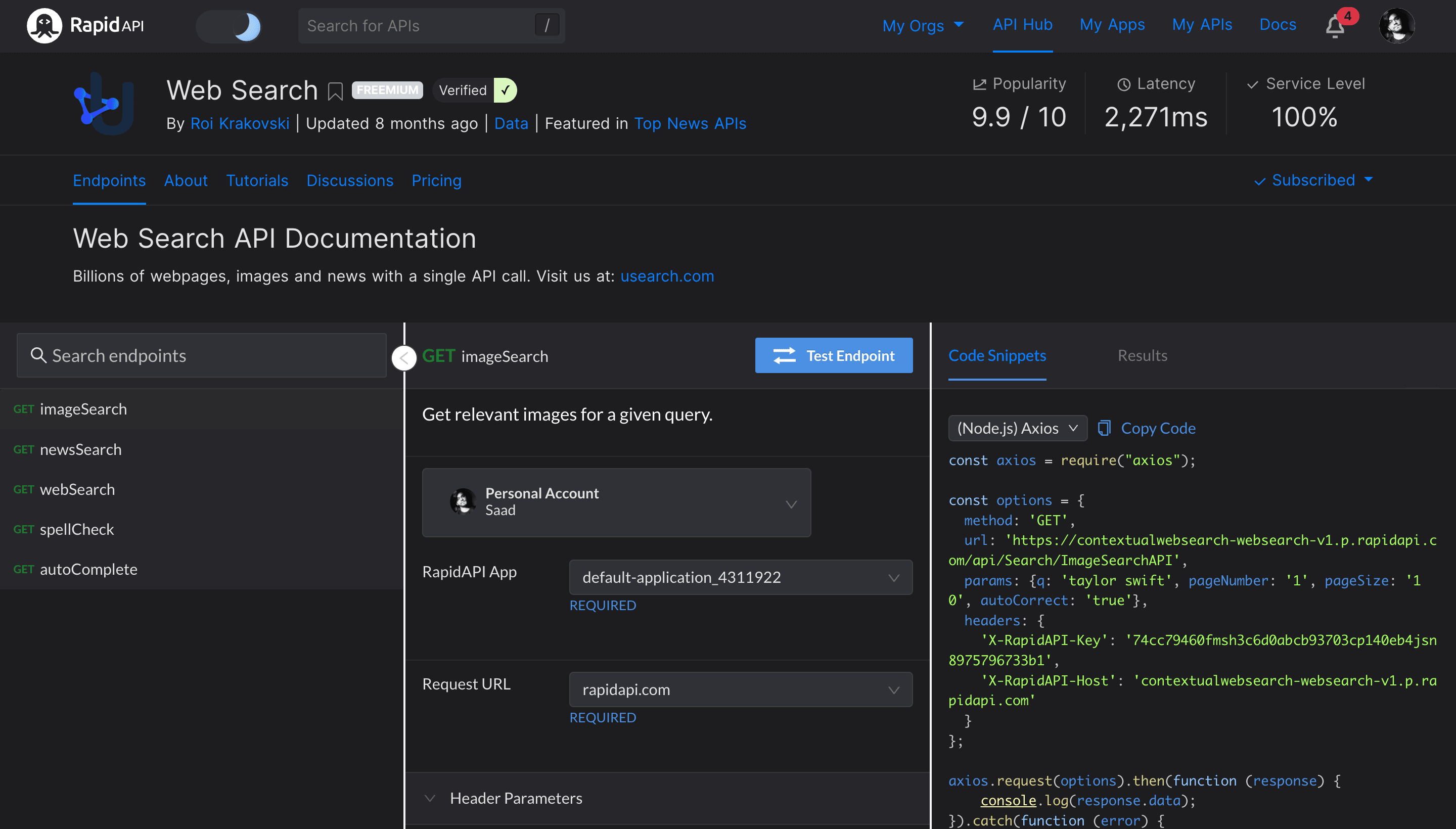Visit usearch.com link
The height and width of the screenshot is (829, 1456).
(667, 276)
